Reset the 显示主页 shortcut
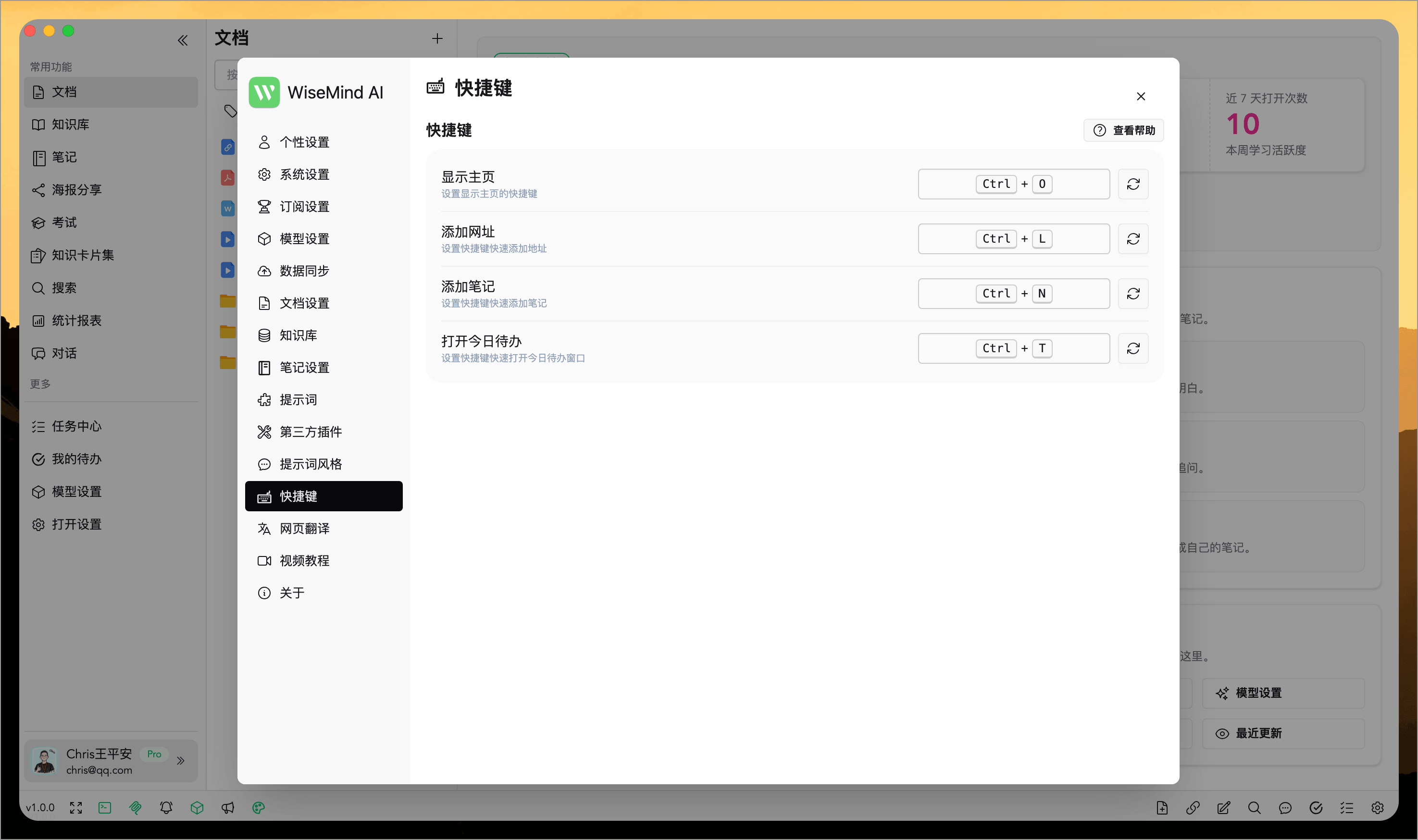Image resolution: width=1418 pixels, height=840 pixels. (1133, 184)
